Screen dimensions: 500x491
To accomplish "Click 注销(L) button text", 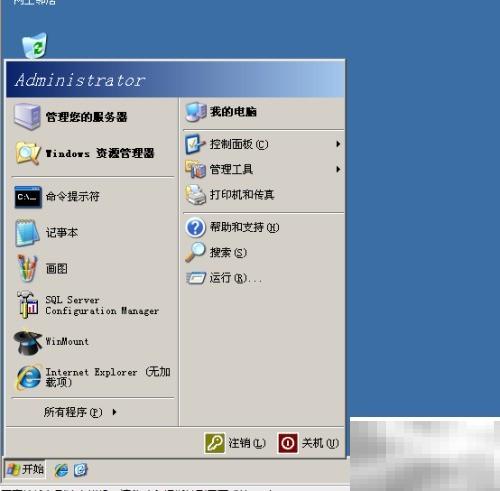I will (x=247, y=443).
